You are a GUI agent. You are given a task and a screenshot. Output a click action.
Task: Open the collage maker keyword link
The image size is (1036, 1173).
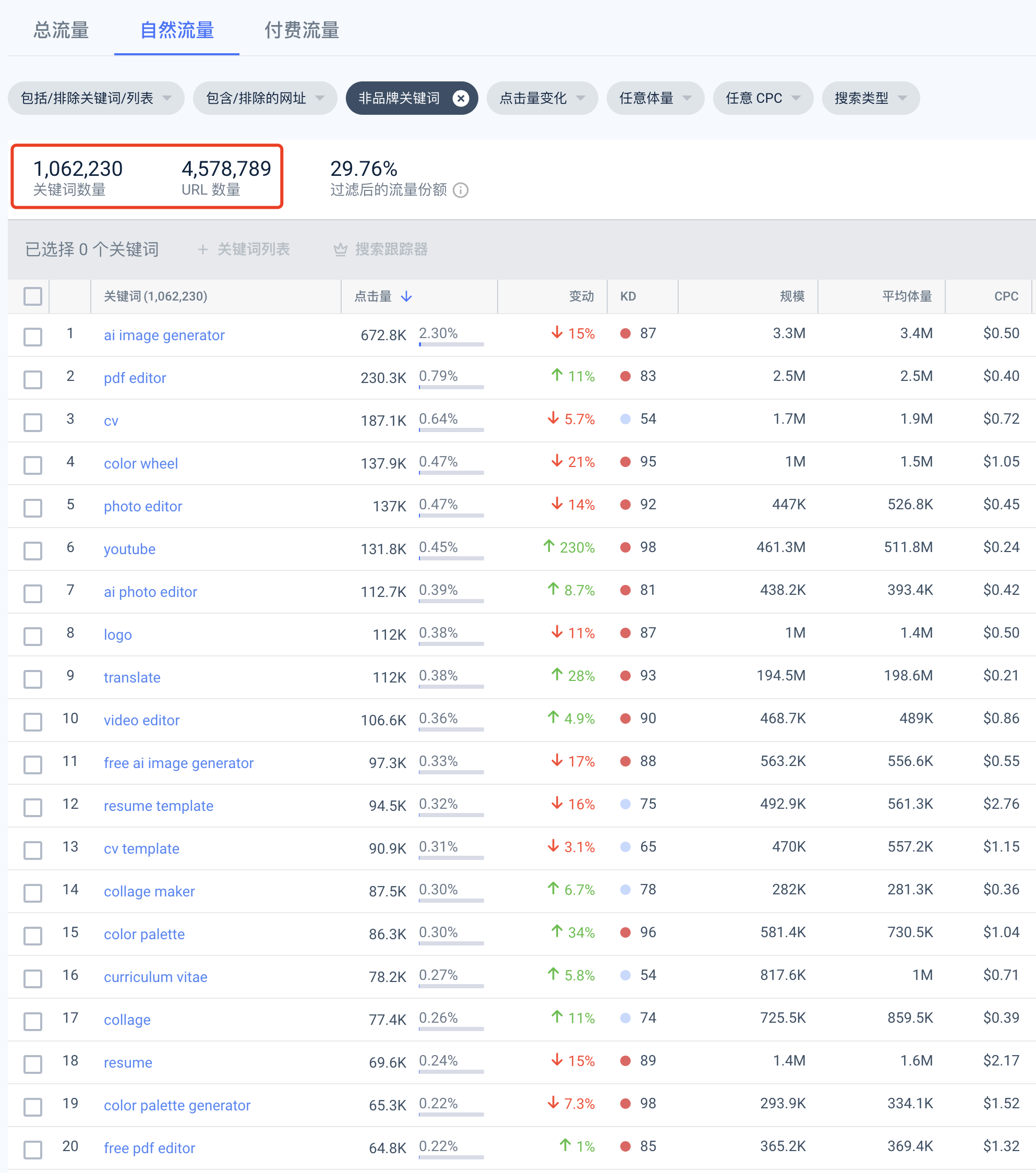pos(149,891)
